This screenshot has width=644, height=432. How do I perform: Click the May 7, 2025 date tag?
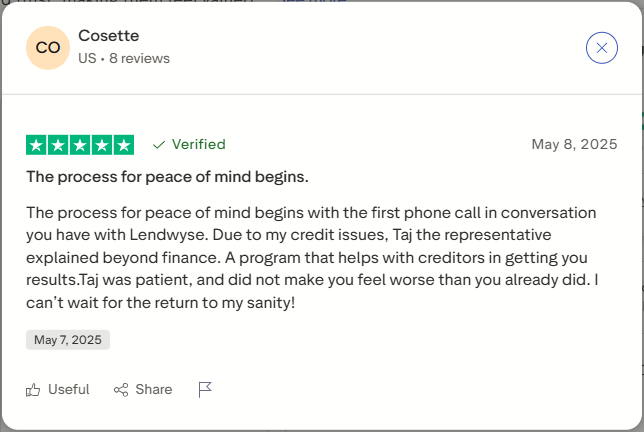coord(68,340)
